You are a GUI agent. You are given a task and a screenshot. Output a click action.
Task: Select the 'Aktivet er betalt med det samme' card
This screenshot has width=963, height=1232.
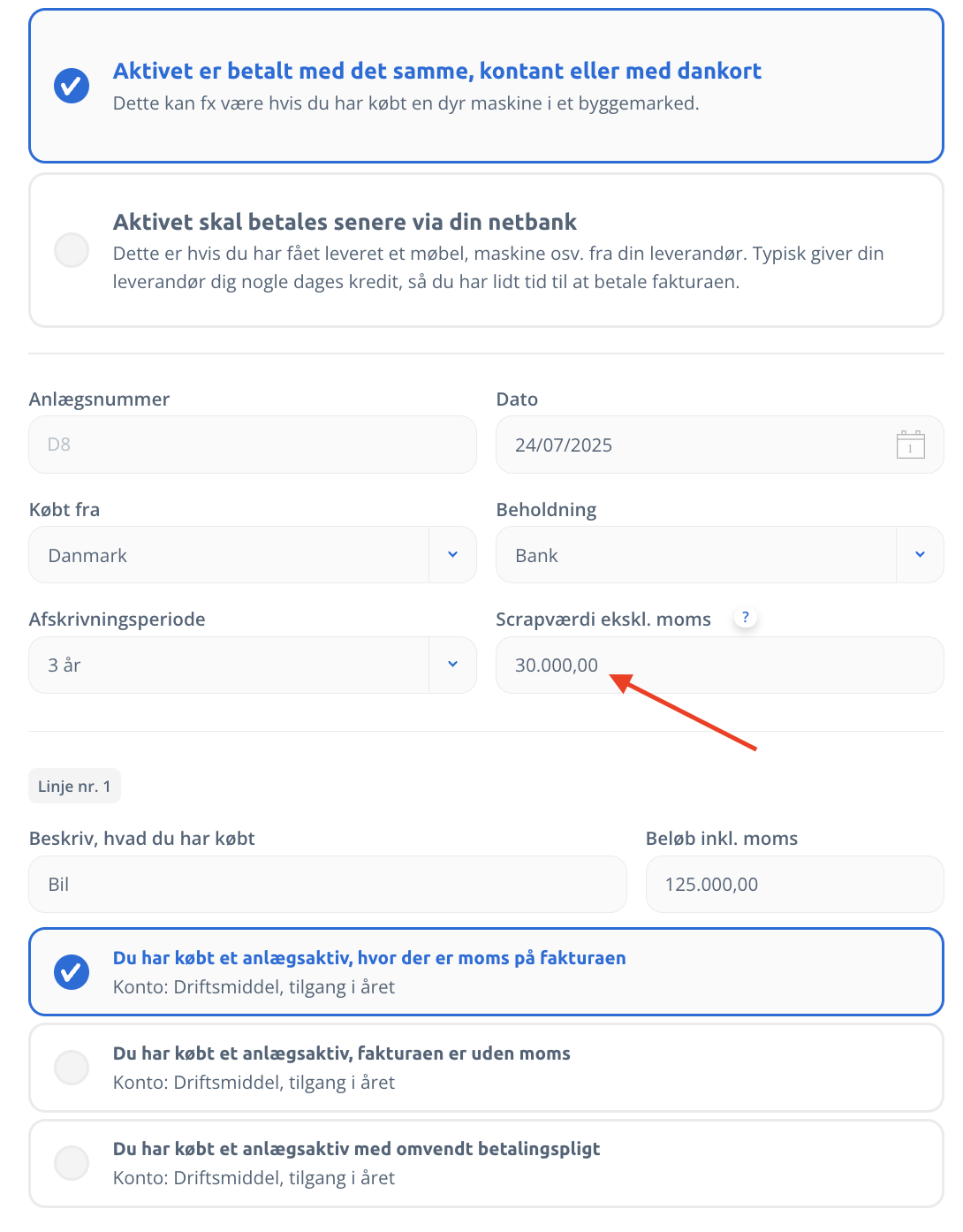(x=487, y=86)
